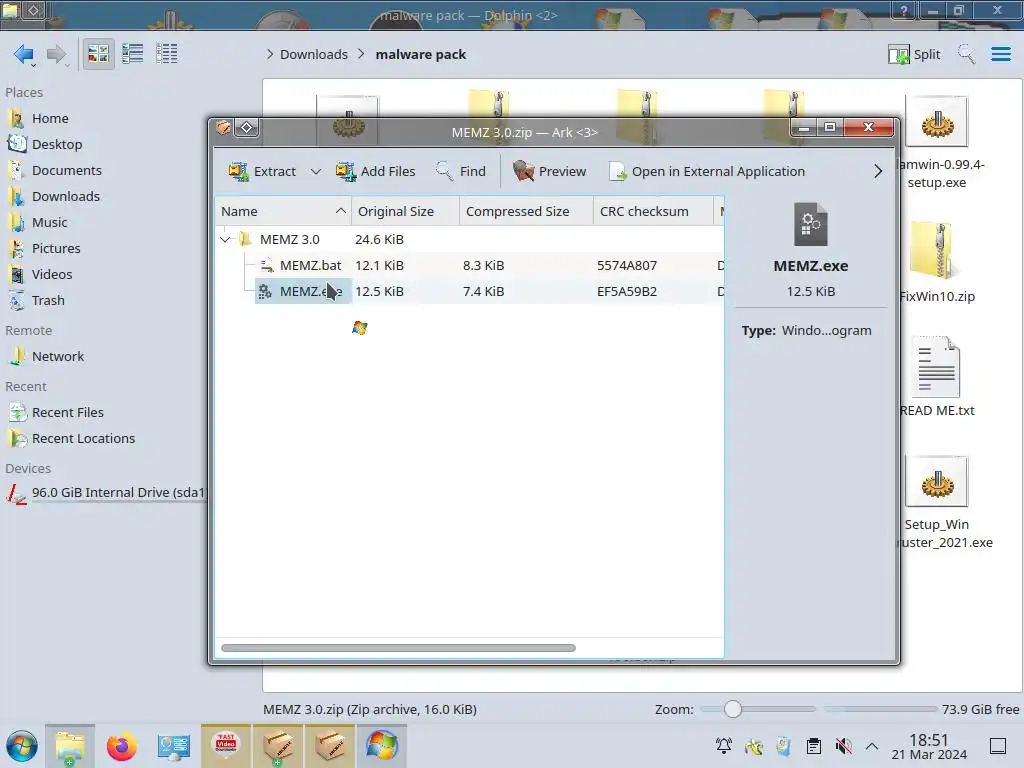The image size is (1024, 768).
Task: Click the notifications bell tray icon
Action: pos(724,746)
